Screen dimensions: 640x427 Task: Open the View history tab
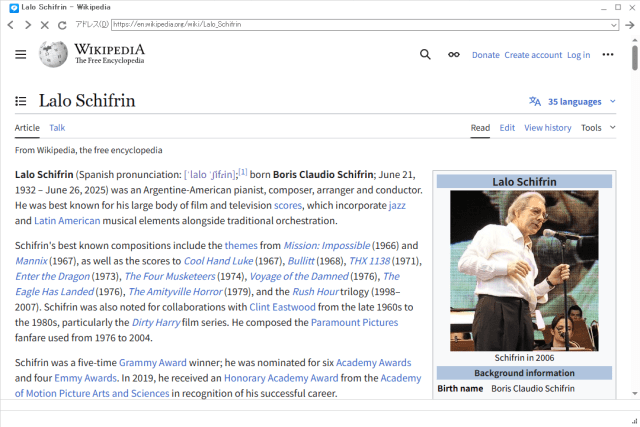click(548, 128)
